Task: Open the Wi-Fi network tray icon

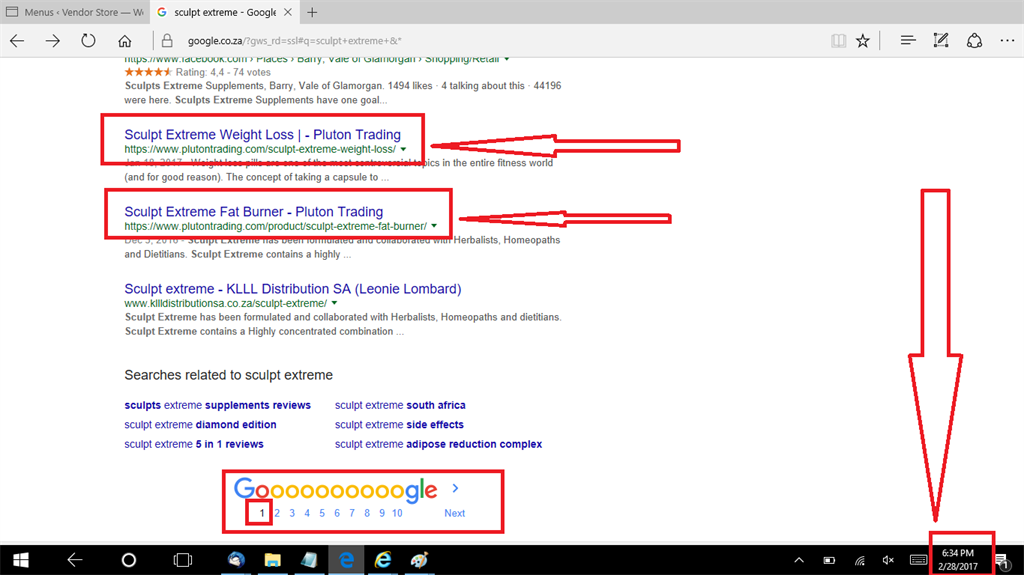Action: tap(859, 560)
